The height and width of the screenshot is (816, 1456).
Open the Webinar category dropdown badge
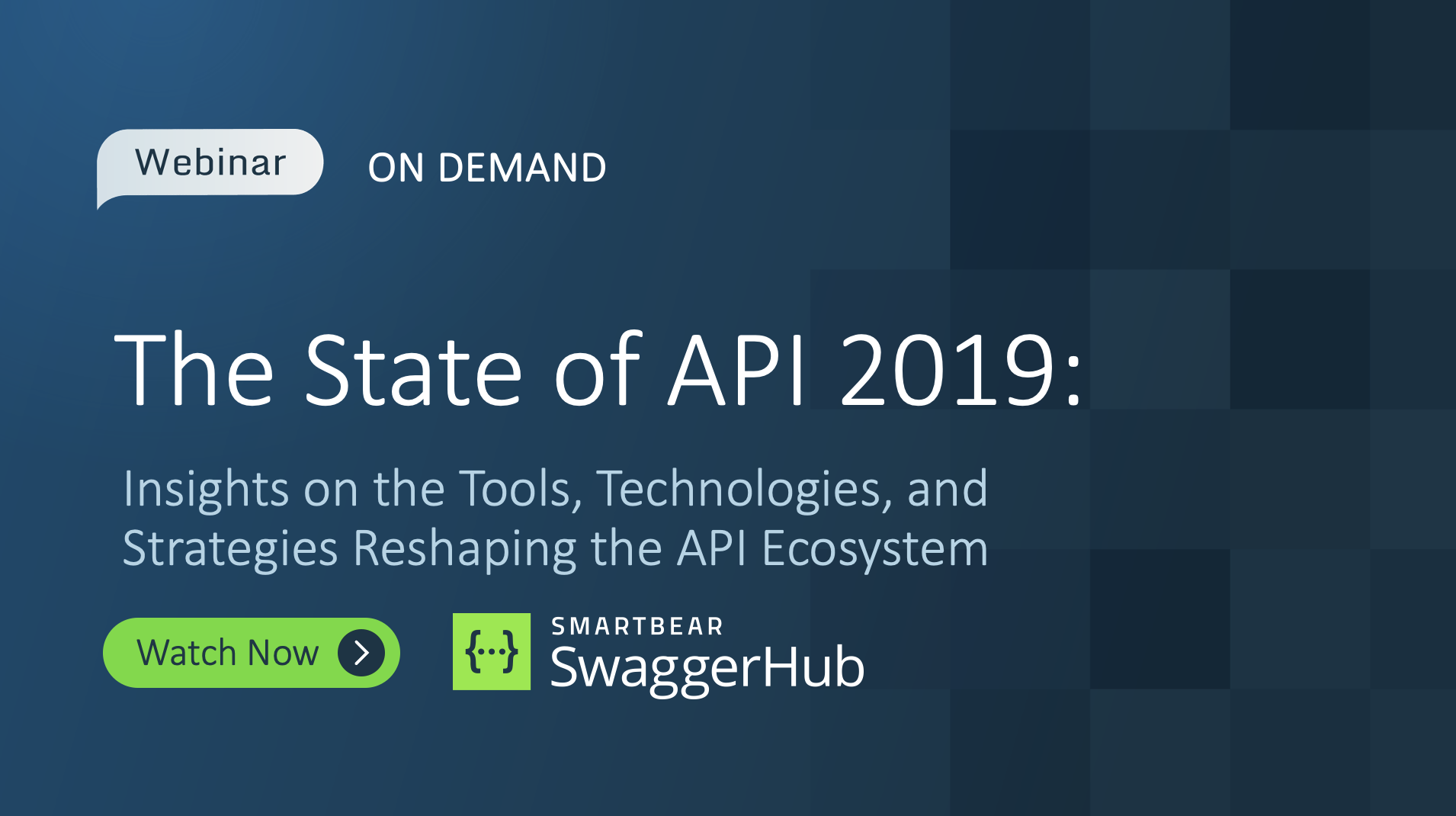pyautogui.click(x=211, y=162)
